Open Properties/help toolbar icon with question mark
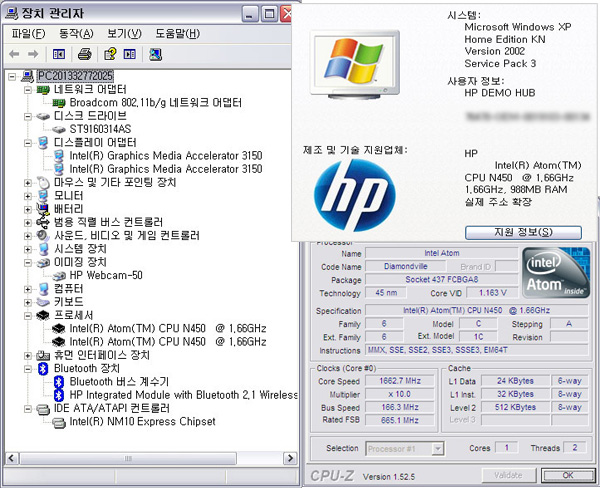Viewport: 600px width, 491px height. coord(110,54)
